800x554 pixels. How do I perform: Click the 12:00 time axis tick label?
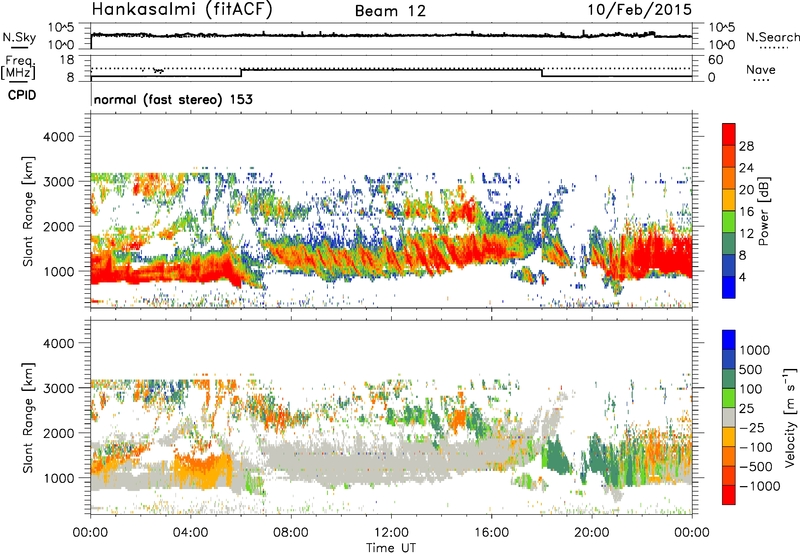[x=391, y=533]
